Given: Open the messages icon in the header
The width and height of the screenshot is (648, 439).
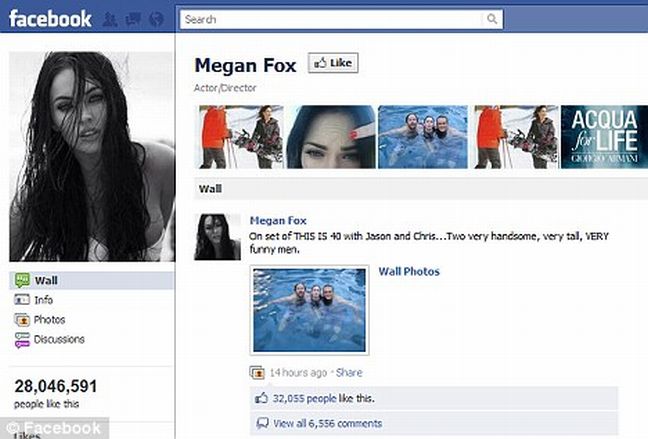Looking at the screenshot, I should (x=132, y=19).
